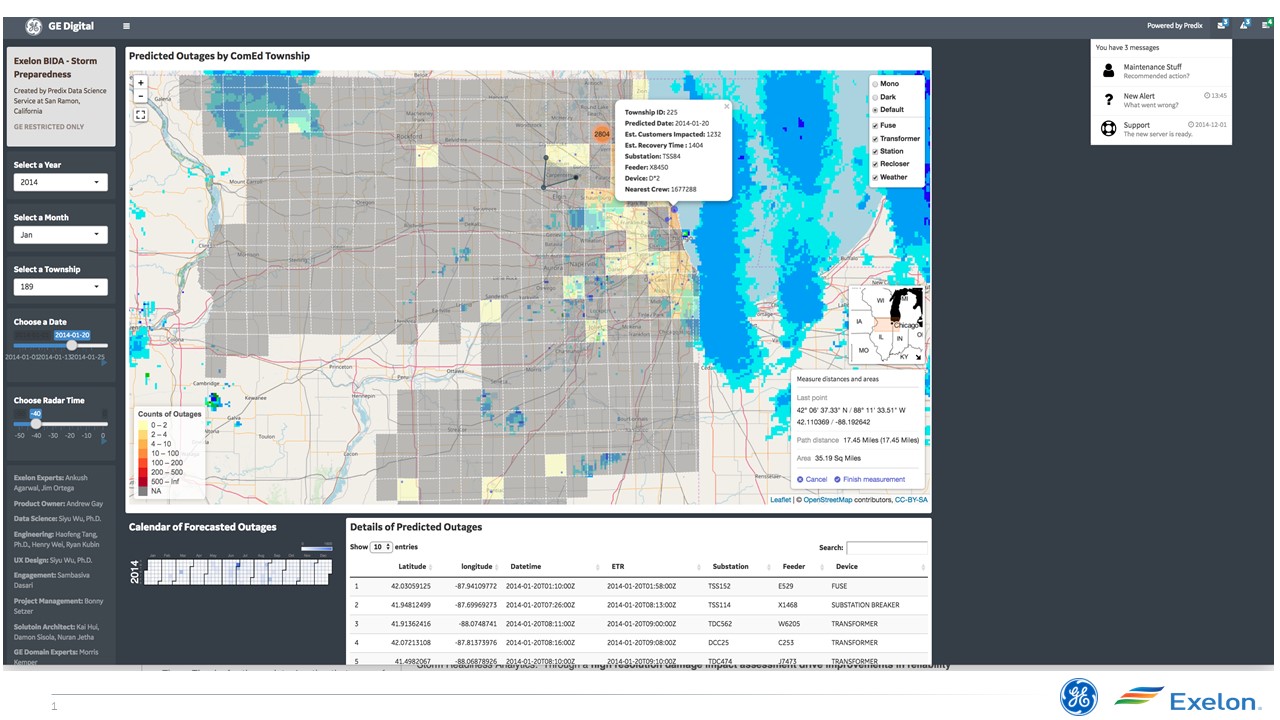
Task: Toggle the hamburger sidebar menu
Action: coord(126,26)
